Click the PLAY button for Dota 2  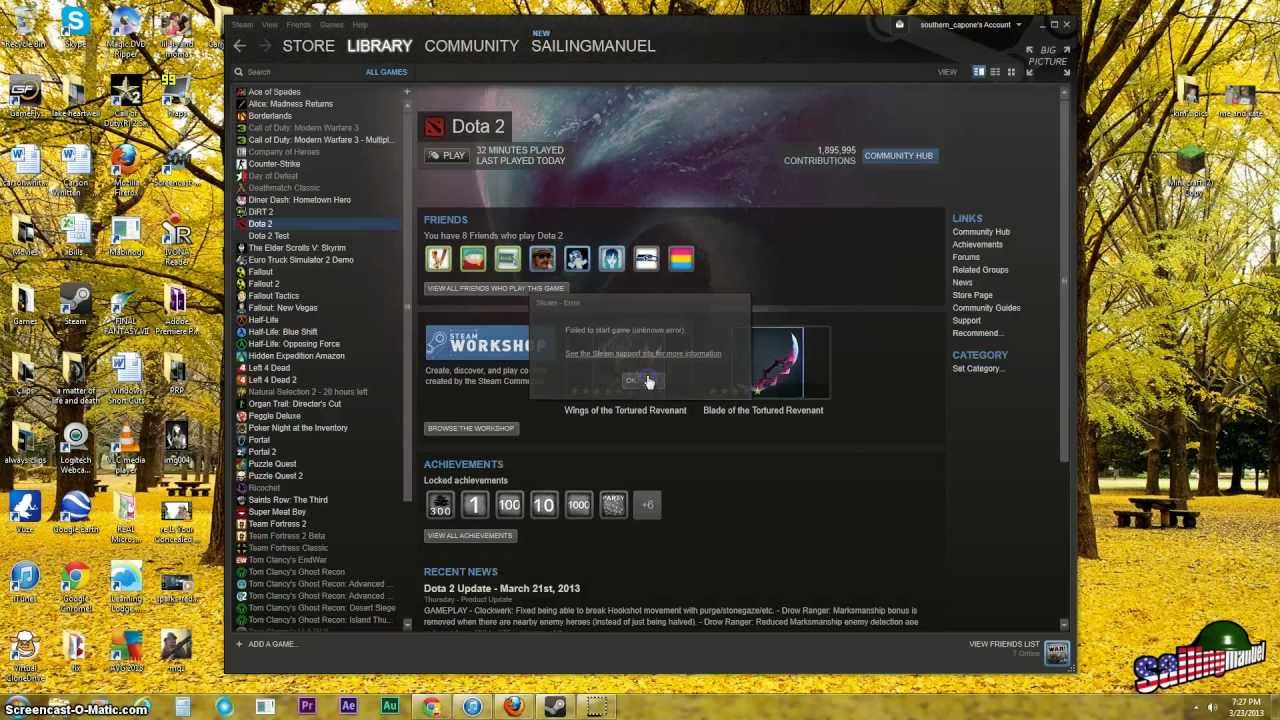(445, 156)
